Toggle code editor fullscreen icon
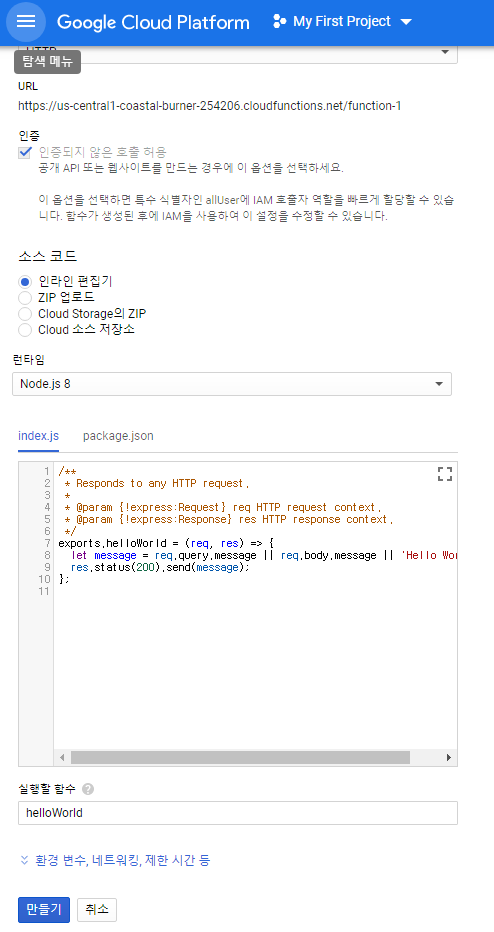This screenshot has height=932, width=494. point(445,474)
